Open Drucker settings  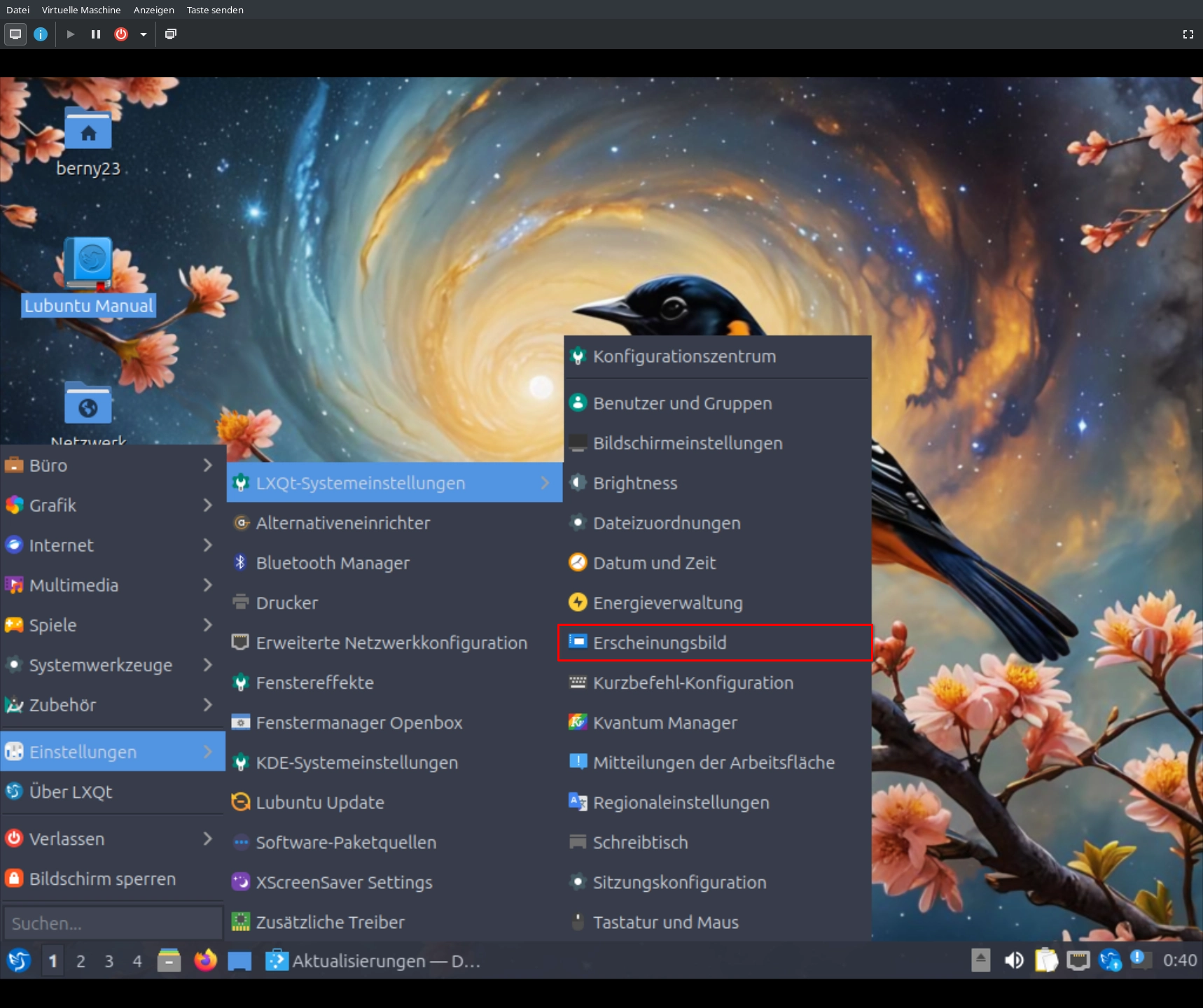pos(395,603)
